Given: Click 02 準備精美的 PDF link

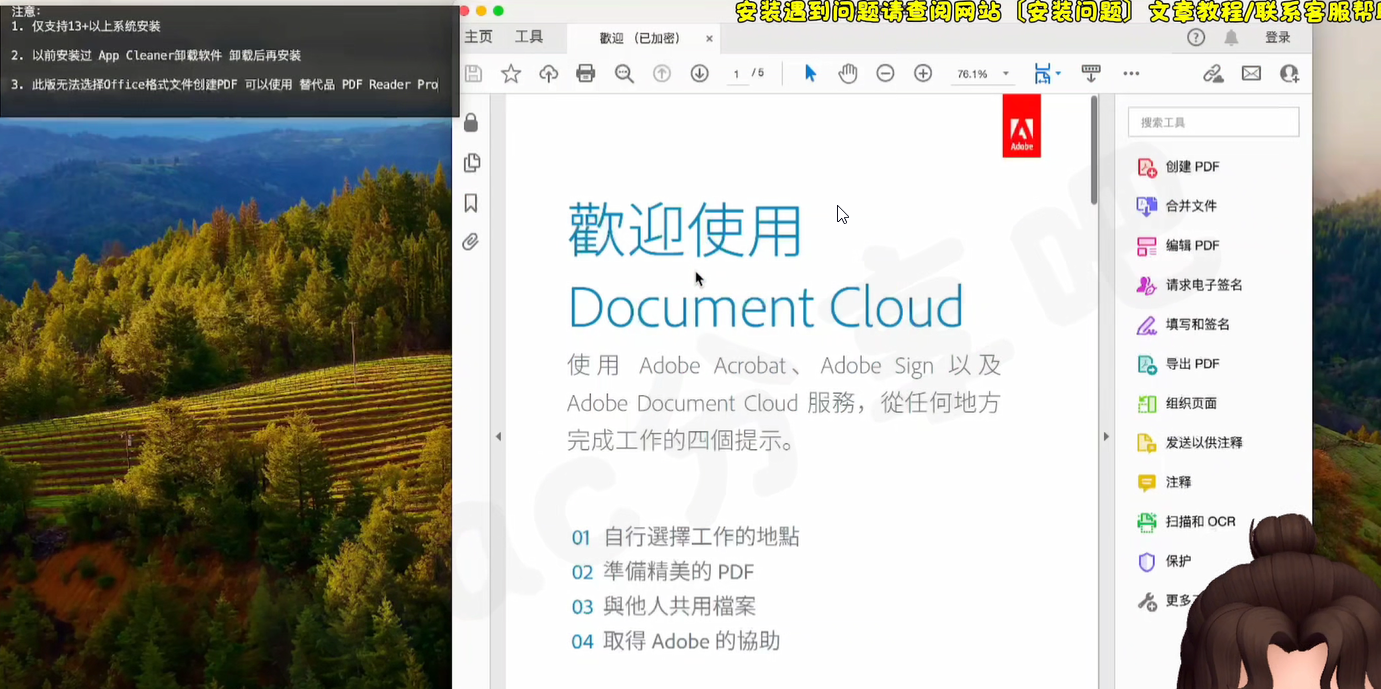Looking at the screenshot, I should 662,572.
